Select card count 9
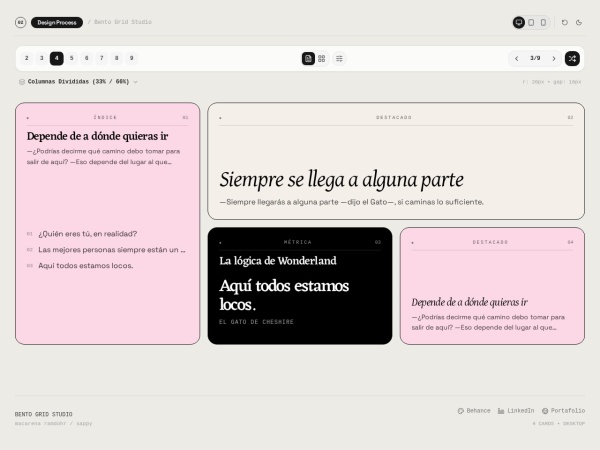The image size is (600, 450). click(x=131, y=58)
